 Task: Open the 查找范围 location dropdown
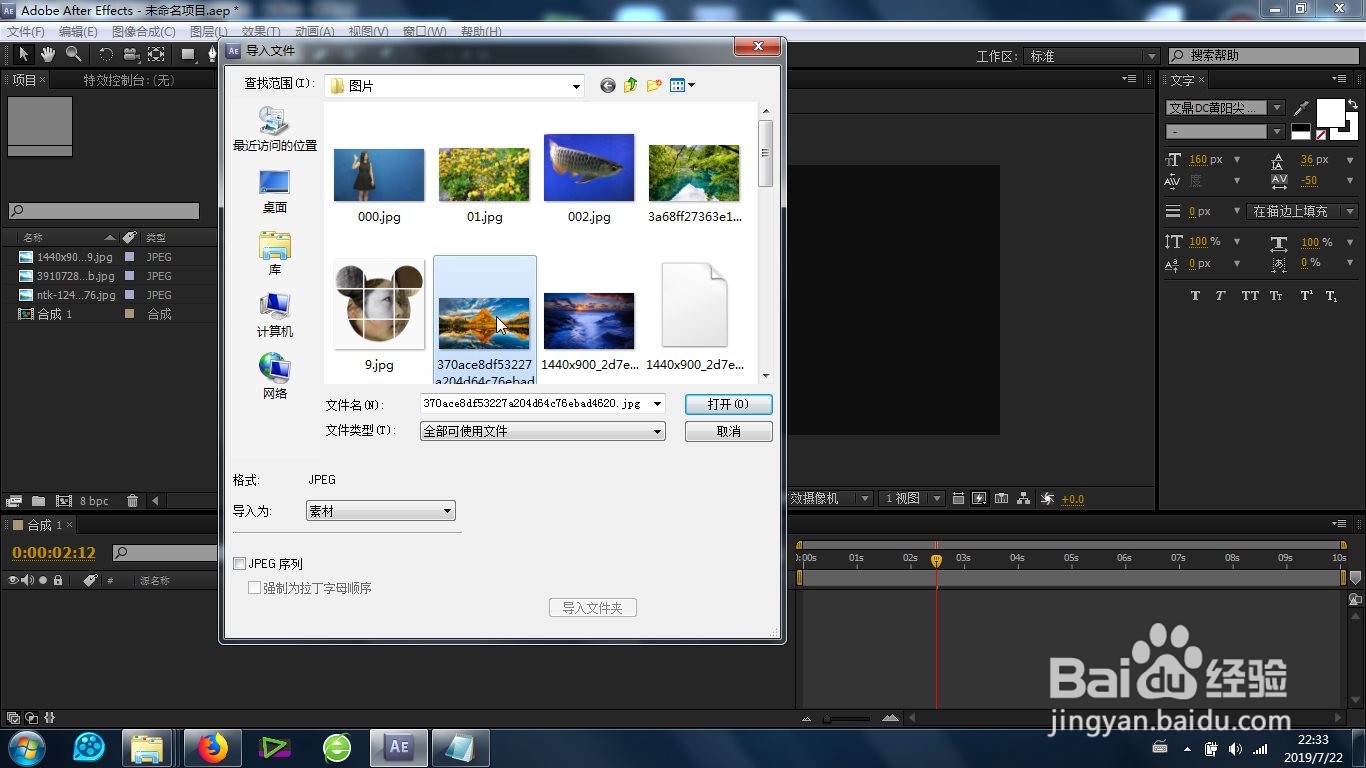(x=576, y=86)
